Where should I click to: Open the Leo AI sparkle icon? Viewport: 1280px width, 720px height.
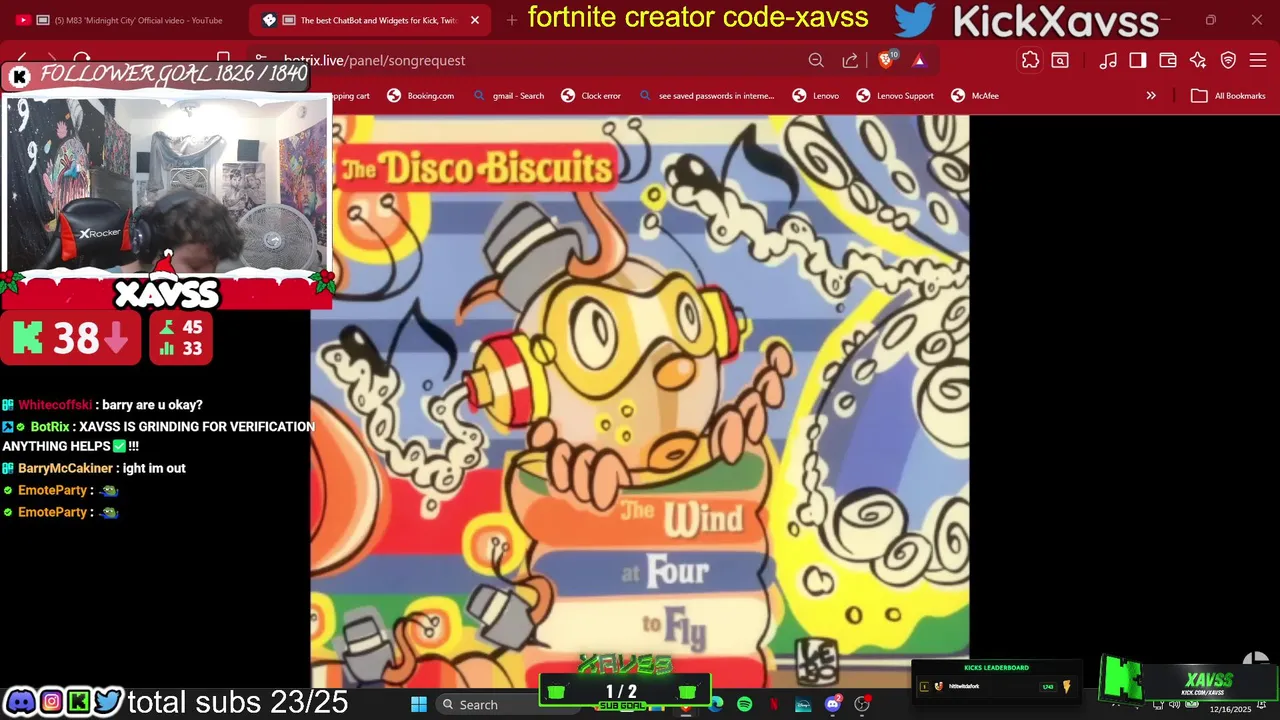(1198, 60)
